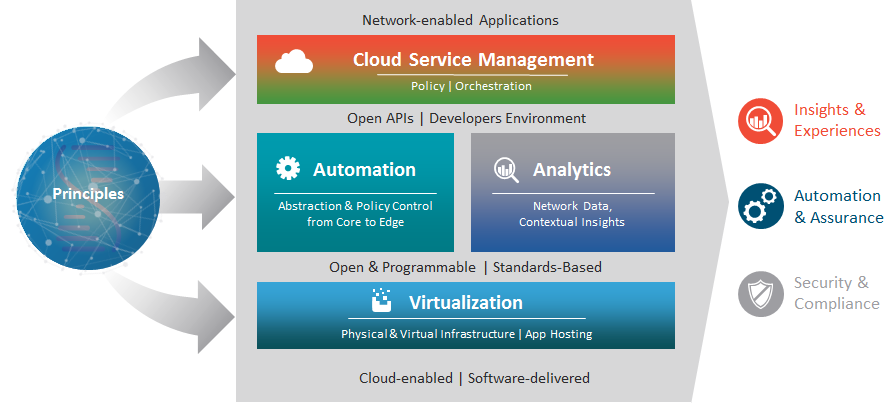Click the Virtualization pixel box icon
895x403 pixels.
(382, 300)
